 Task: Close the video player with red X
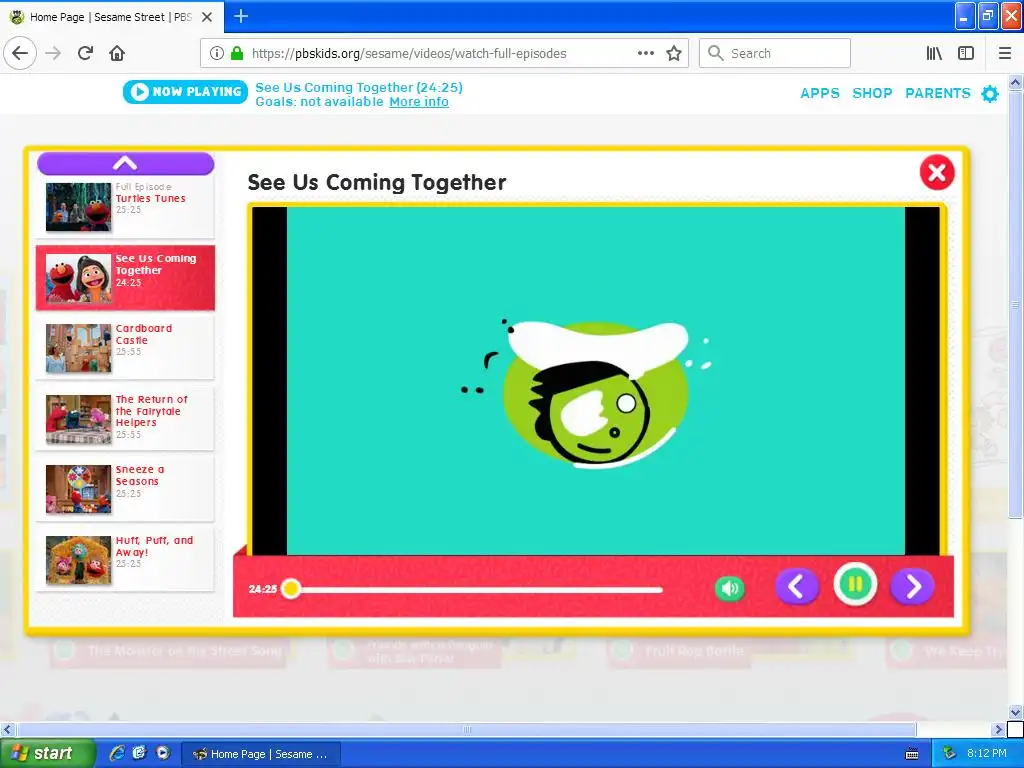[937, 172]
